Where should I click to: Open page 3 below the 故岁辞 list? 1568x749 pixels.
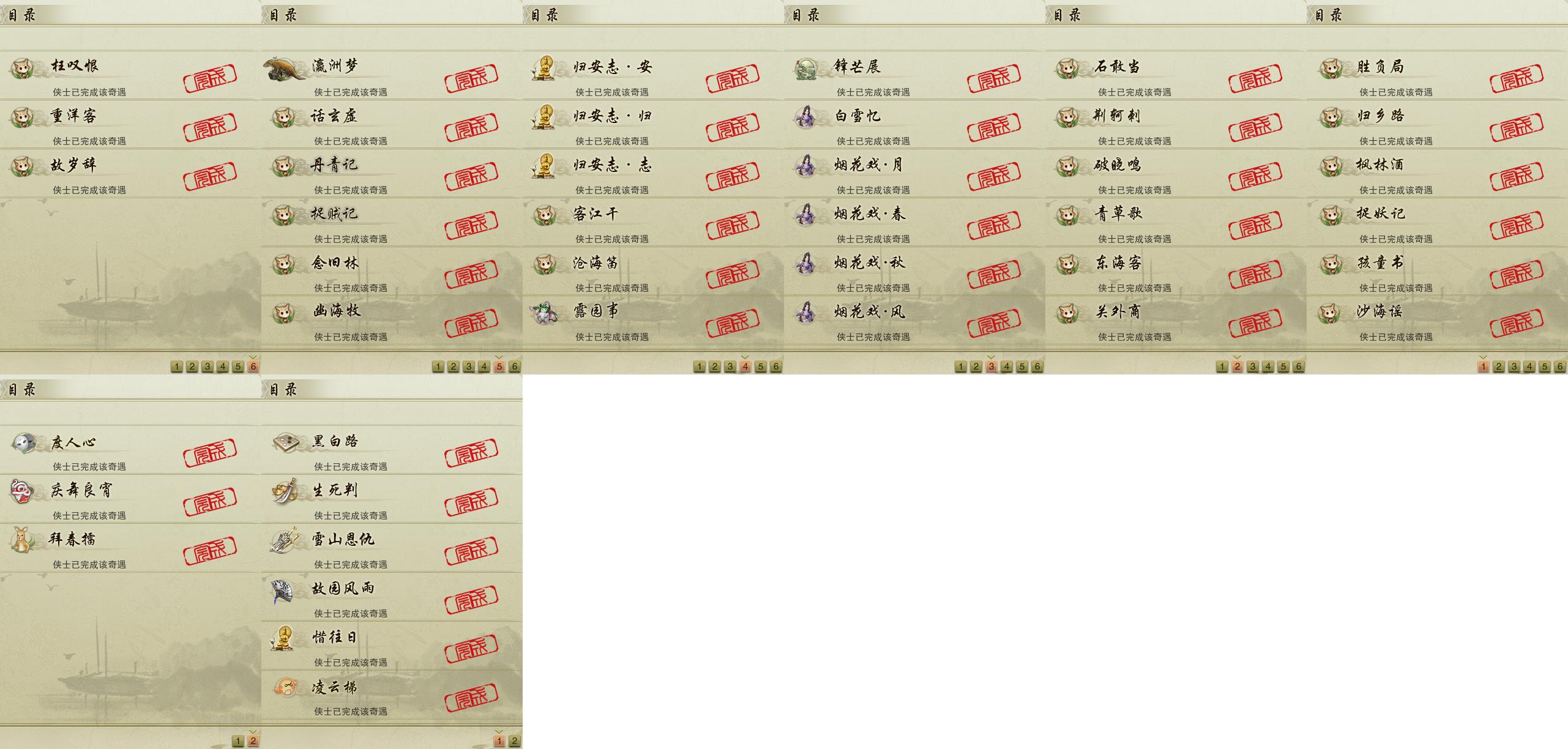[x=207, y=367]
